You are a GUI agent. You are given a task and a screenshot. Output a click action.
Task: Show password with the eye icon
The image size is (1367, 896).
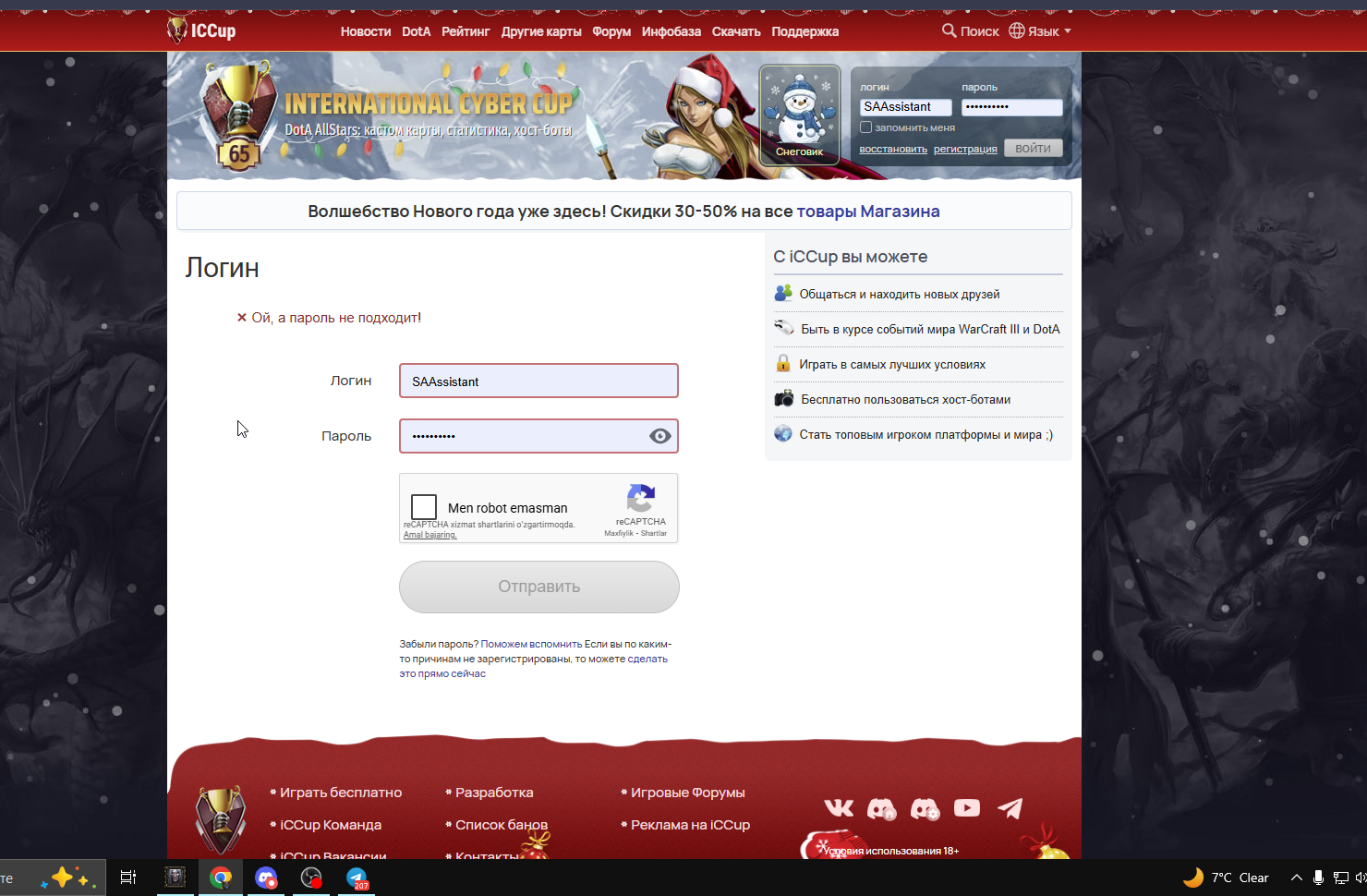(659, 436)
